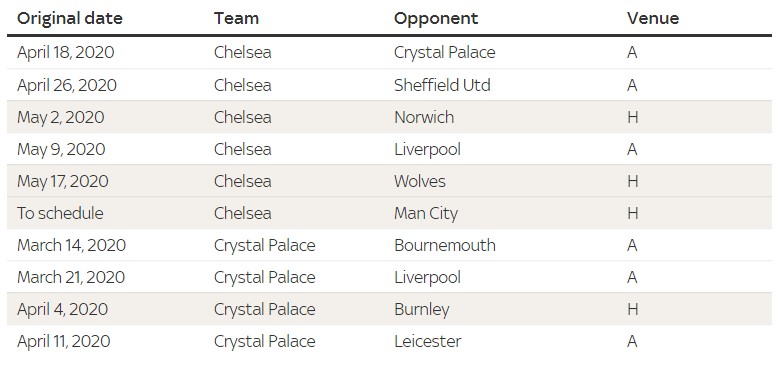Viewport: 780px width, 373px height.
Task: Select the Bournemouth opponent cell
Action: tap(445, 245)
